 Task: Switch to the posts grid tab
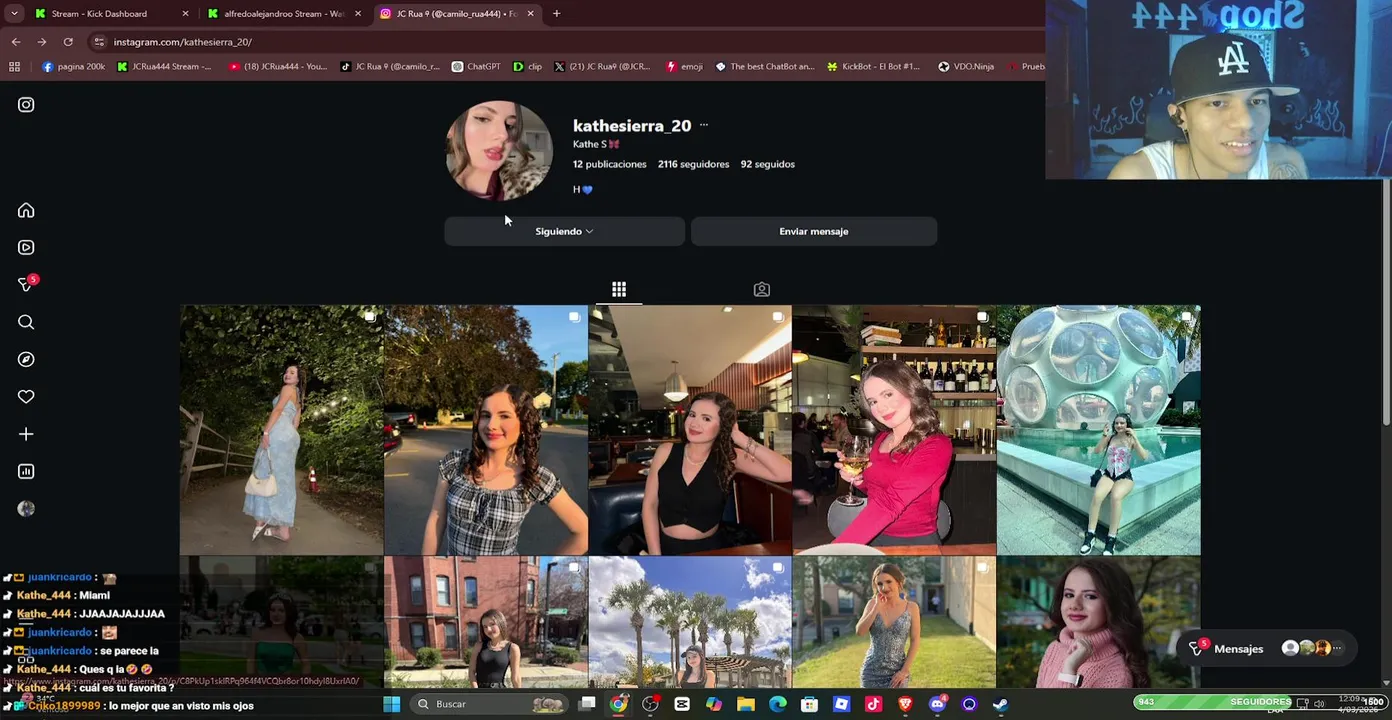click(619, 289)
